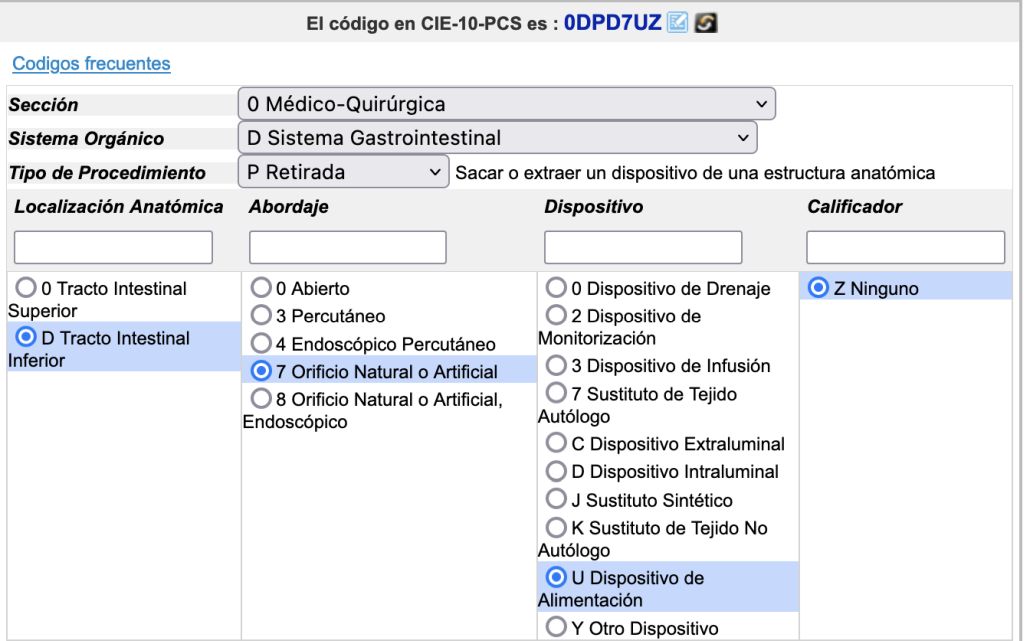1024x641 pixels.
Task: Select D Dispositivo Intraluminal option
Action: [x=556, y=471]
